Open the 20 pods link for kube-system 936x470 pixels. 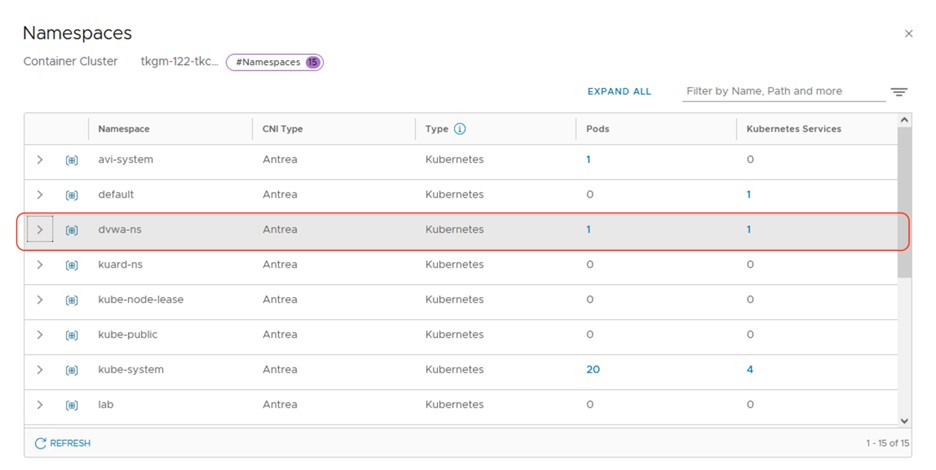pos(593,370)
